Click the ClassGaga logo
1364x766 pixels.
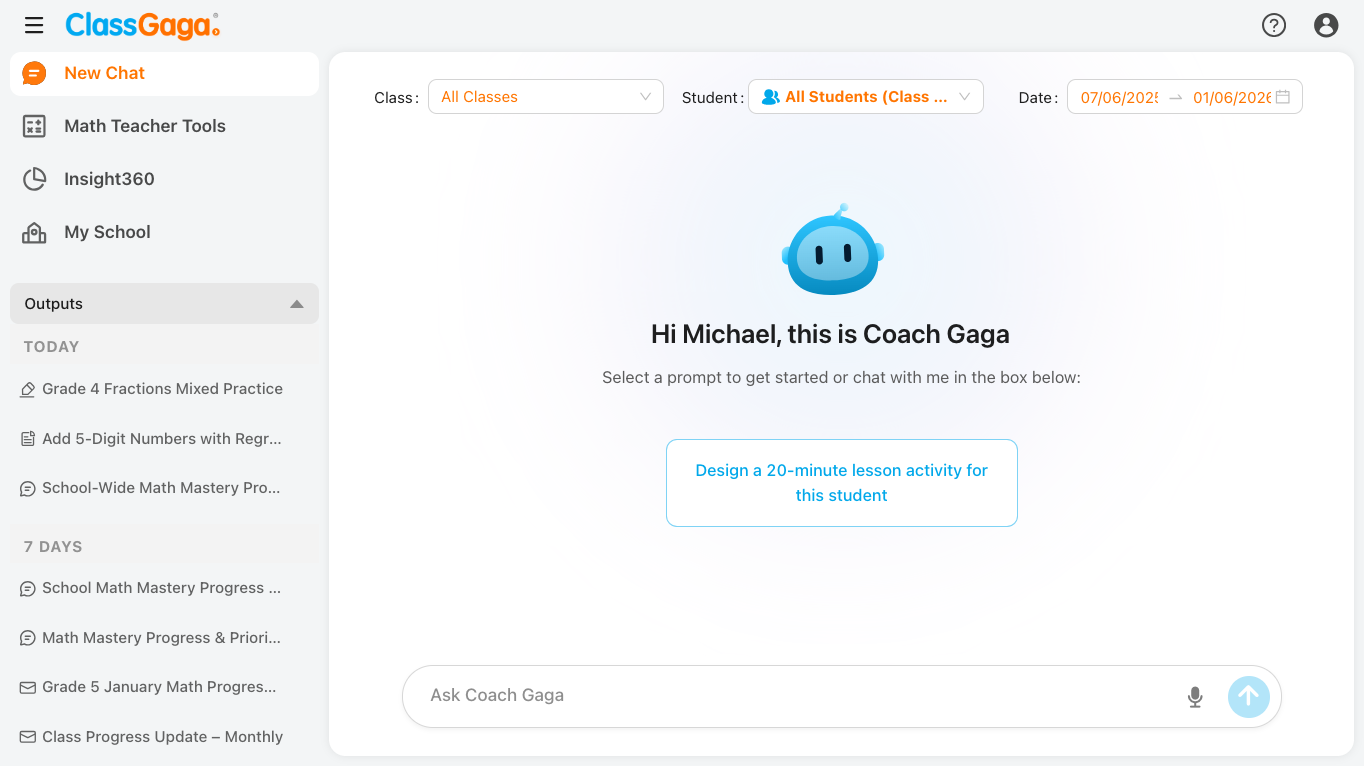tap(142, 26)
